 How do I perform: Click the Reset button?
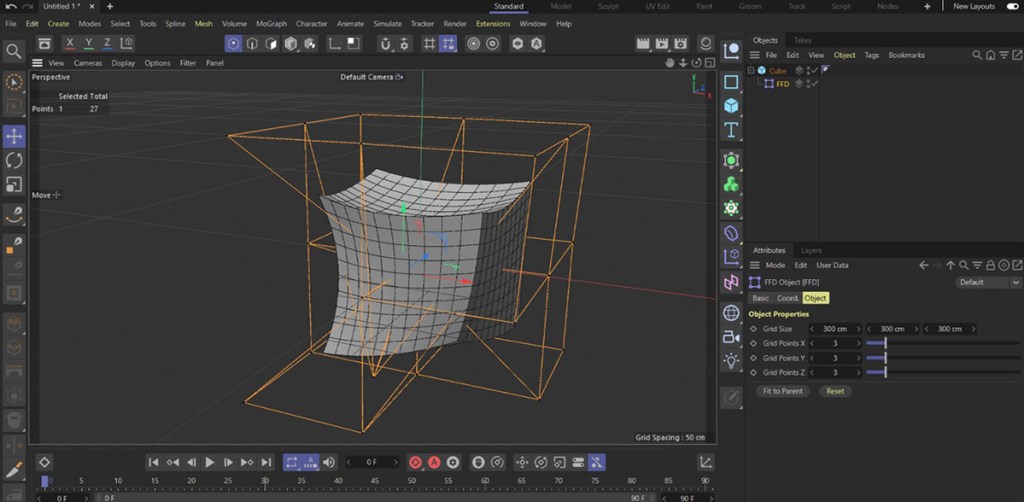tap(835, 391)
